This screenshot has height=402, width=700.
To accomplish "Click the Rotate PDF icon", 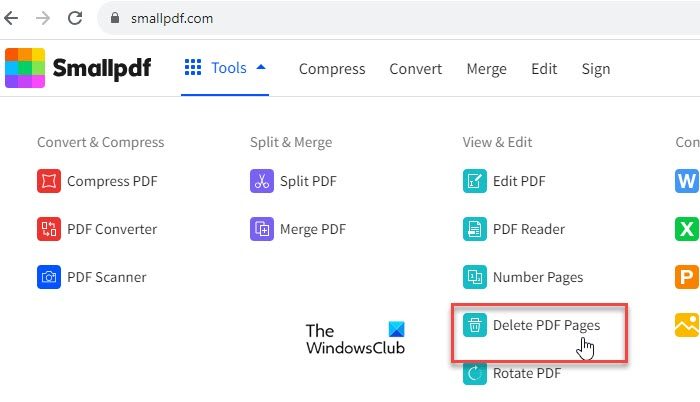I will click(474, 373).
